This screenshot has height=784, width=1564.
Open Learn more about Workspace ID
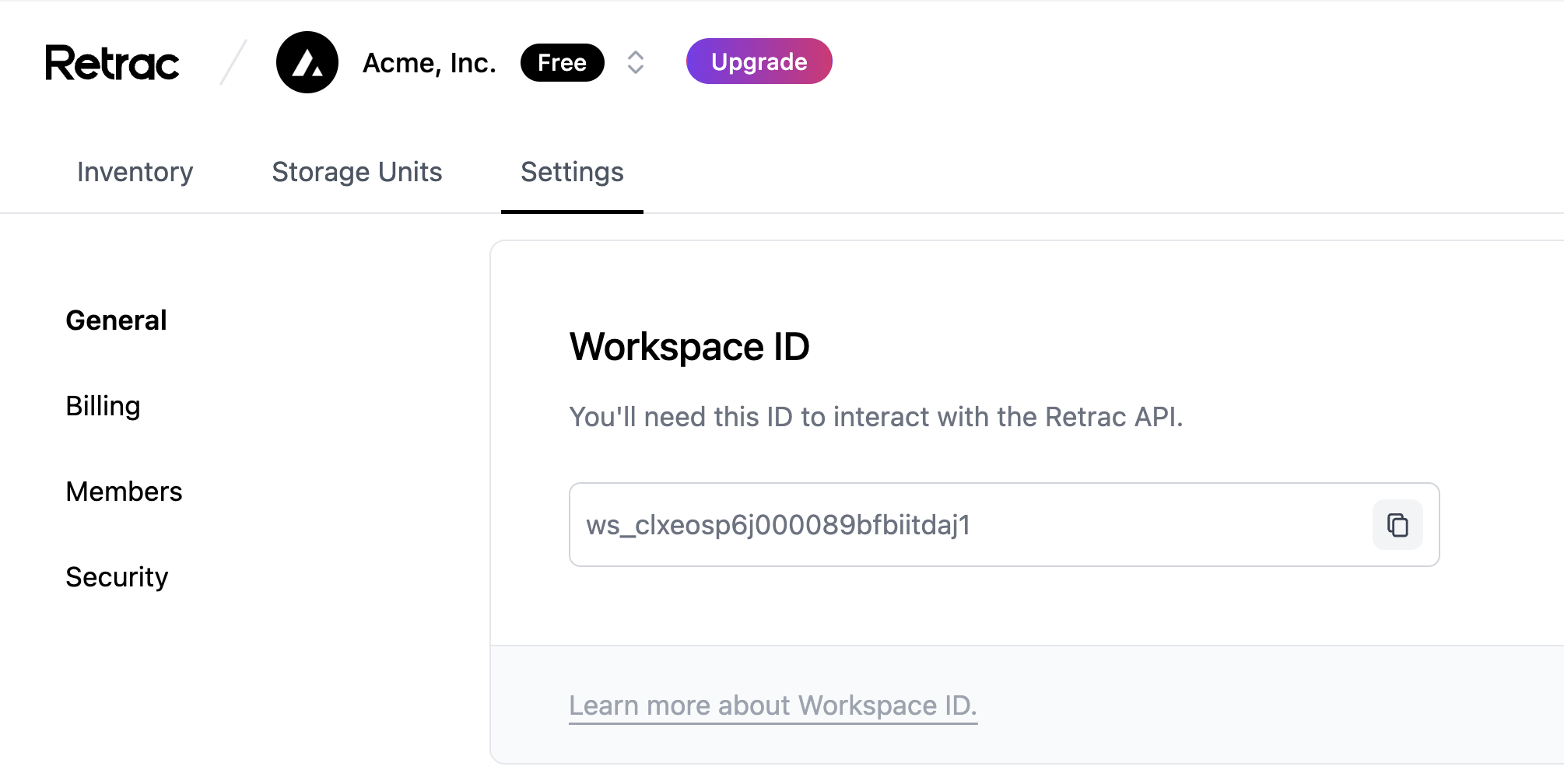pyautogui.click(x=773, y=705)
